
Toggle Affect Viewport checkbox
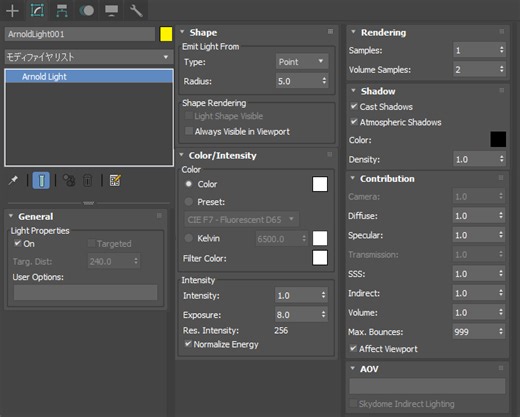point(353,349)
